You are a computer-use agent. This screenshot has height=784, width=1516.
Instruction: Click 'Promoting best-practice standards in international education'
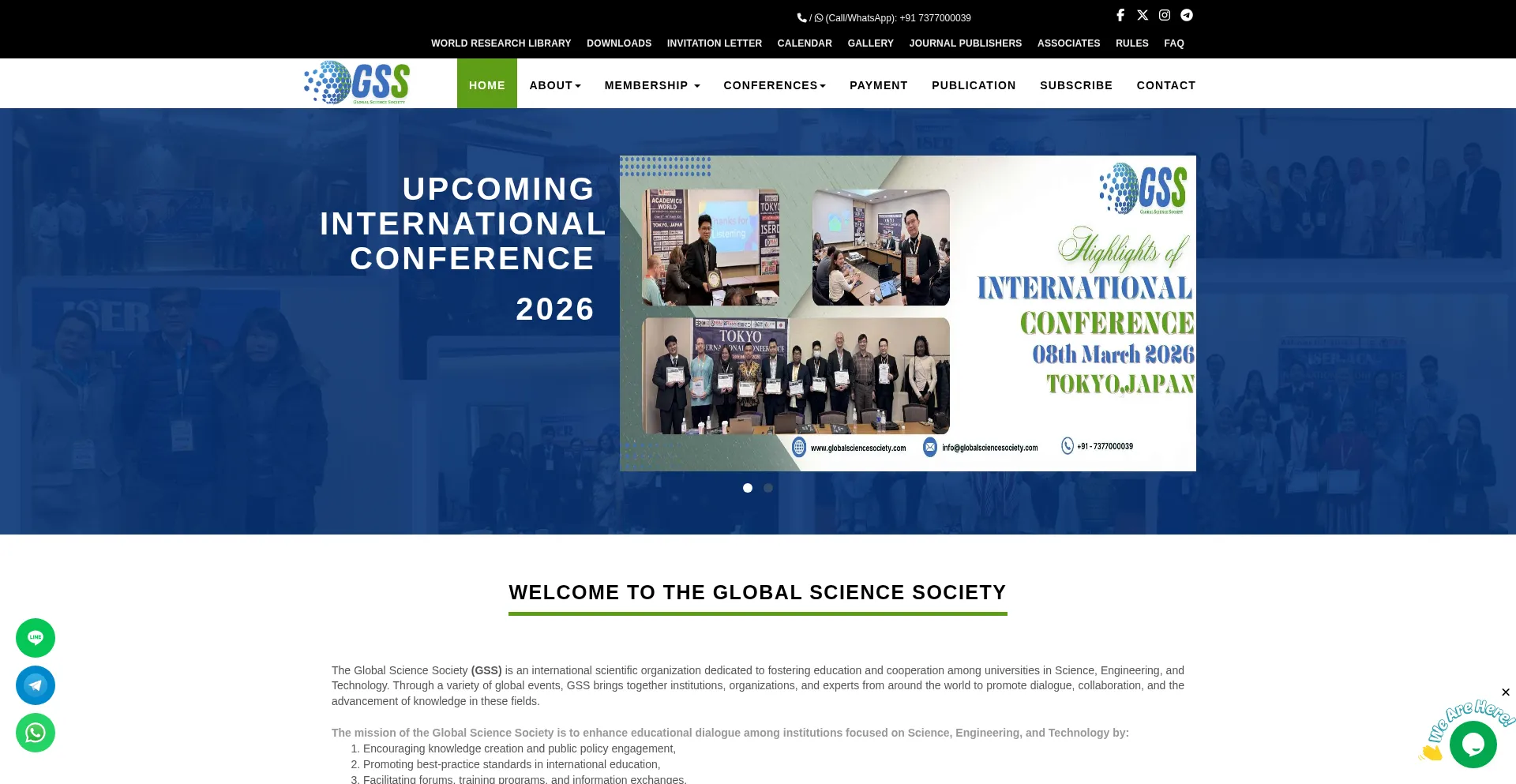(512, 764)
